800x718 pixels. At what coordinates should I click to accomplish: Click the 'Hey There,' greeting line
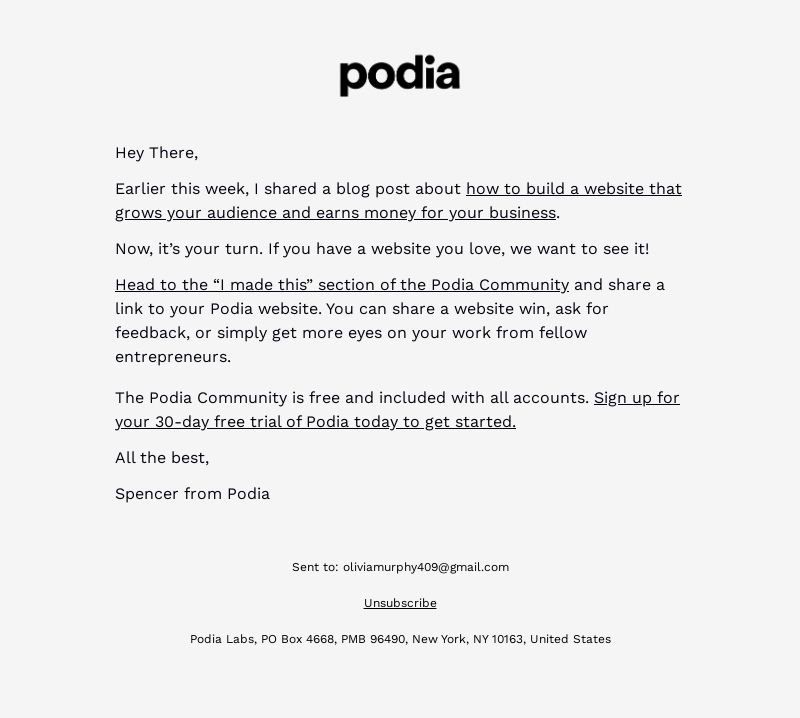pyautogui.click(x=157, y=153)
